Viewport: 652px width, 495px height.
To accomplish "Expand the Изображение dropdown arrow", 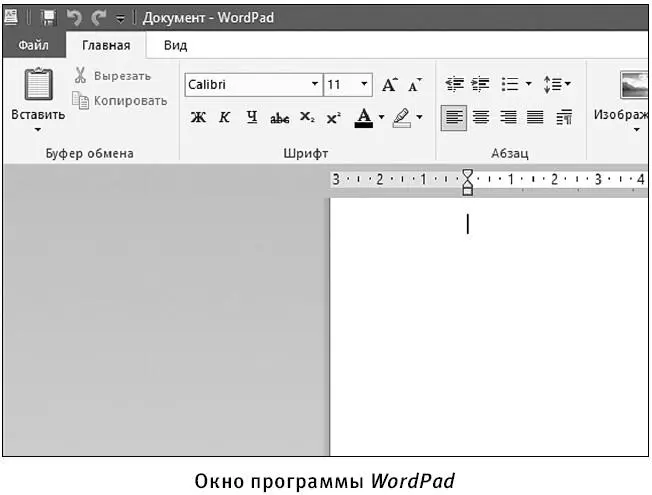I will pos(637,130).
